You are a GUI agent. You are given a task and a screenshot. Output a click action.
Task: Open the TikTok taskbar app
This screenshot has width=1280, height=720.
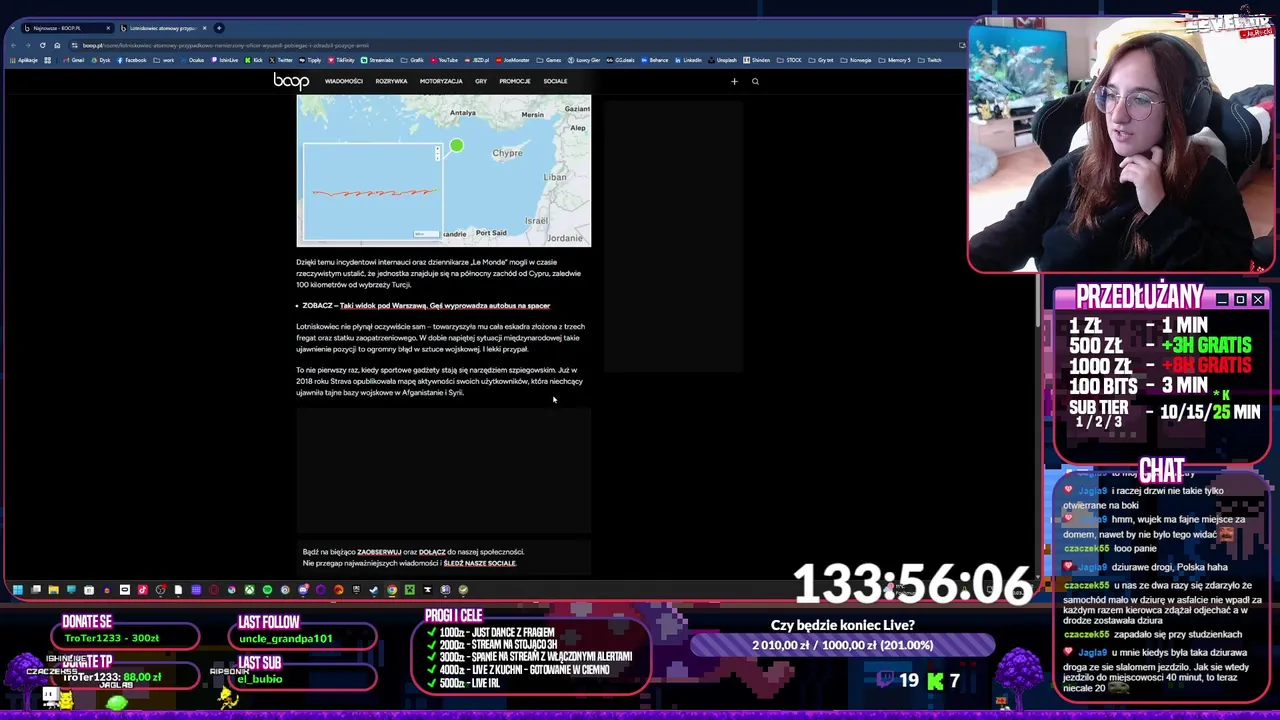point(142,590)
